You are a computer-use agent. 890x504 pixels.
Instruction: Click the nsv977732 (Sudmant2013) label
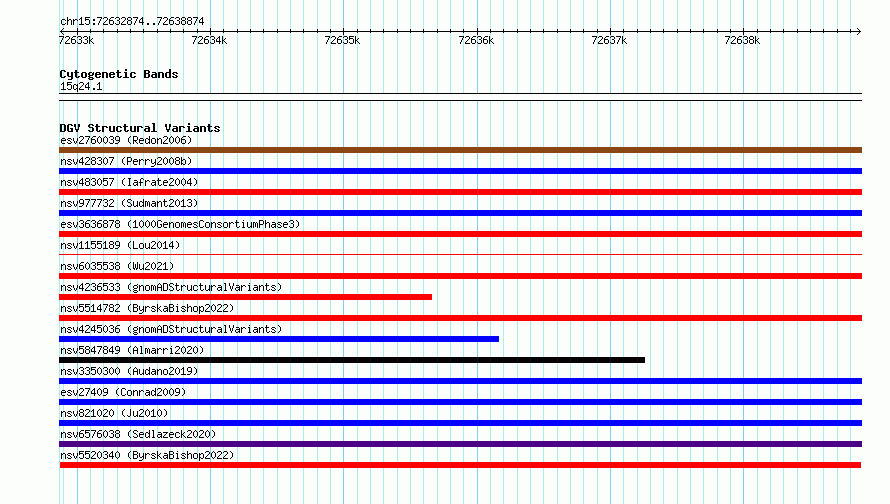[x=129, y=203]
